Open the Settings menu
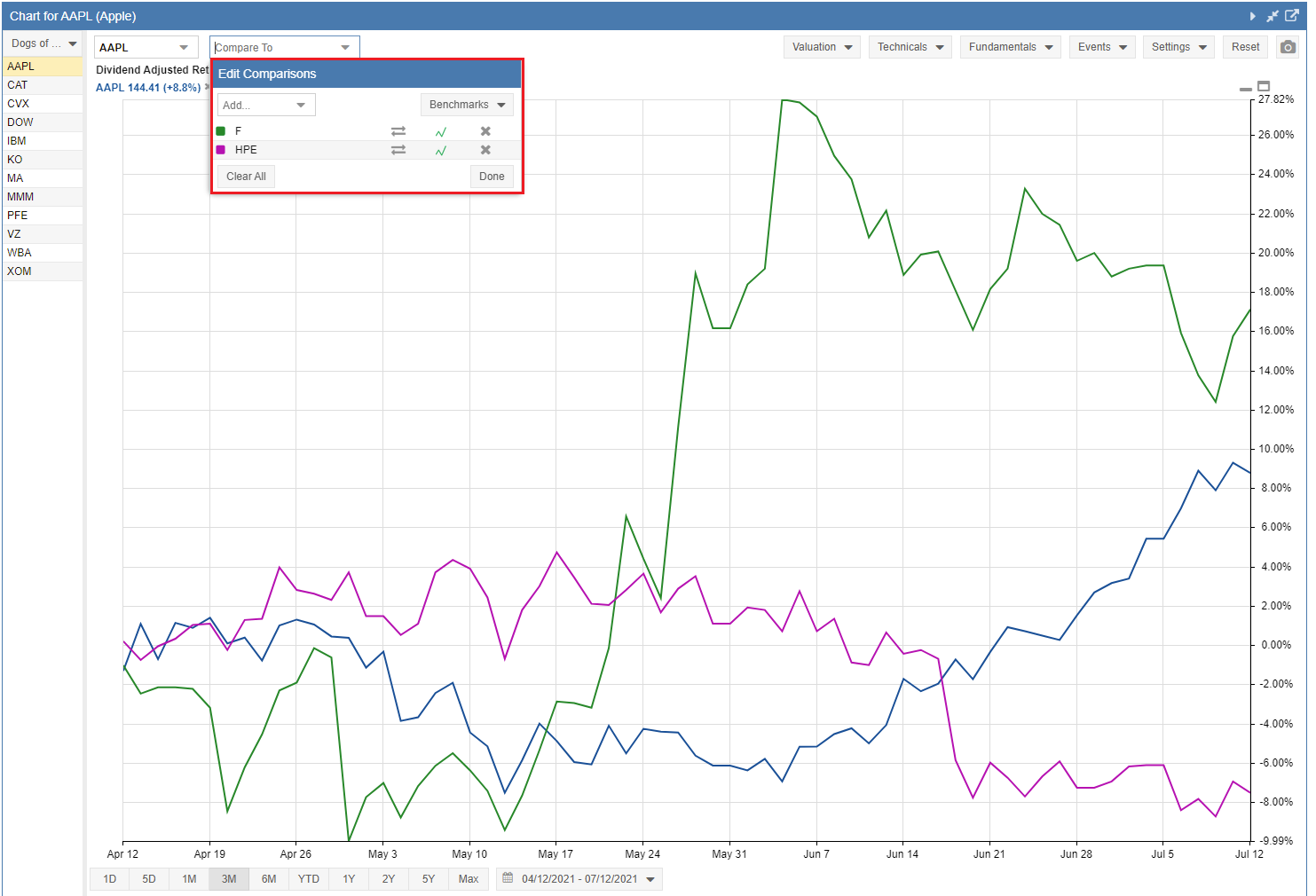The height and width of the screenshot is (896, 1316). (x=1179, y=47)
